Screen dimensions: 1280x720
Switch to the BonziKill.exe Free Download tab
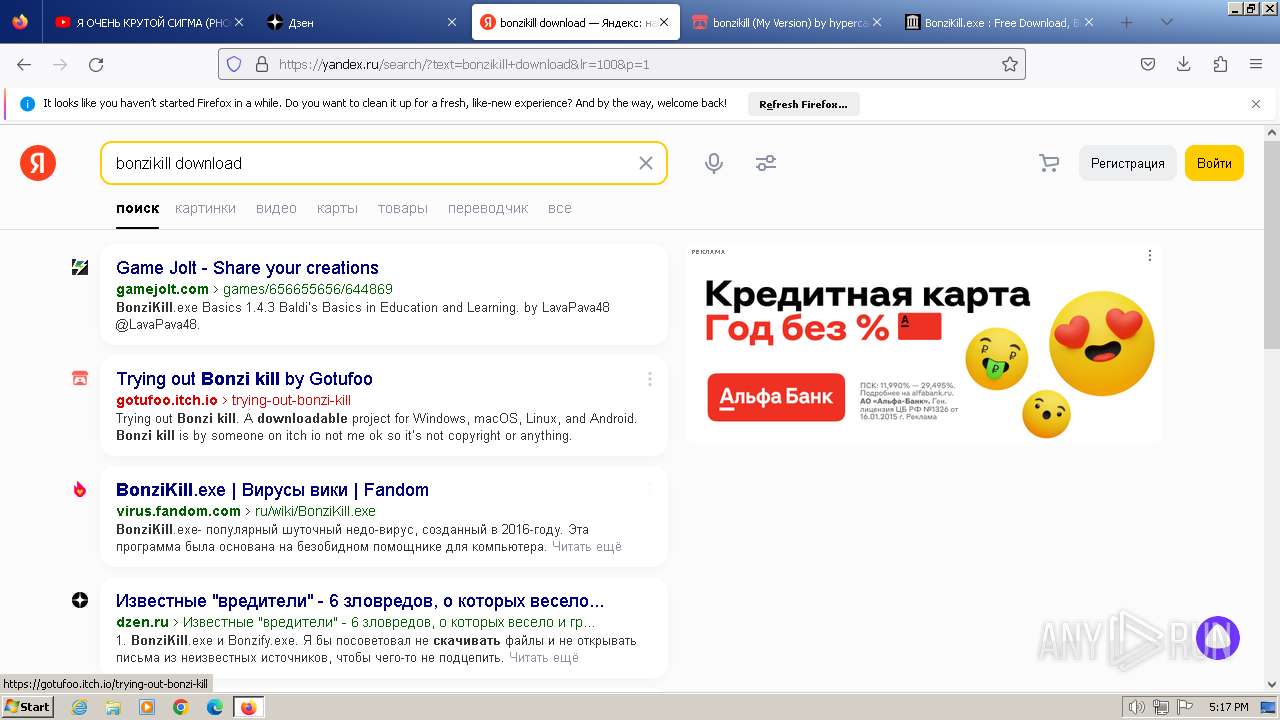pyautogui.click(x=1000, y=22)
